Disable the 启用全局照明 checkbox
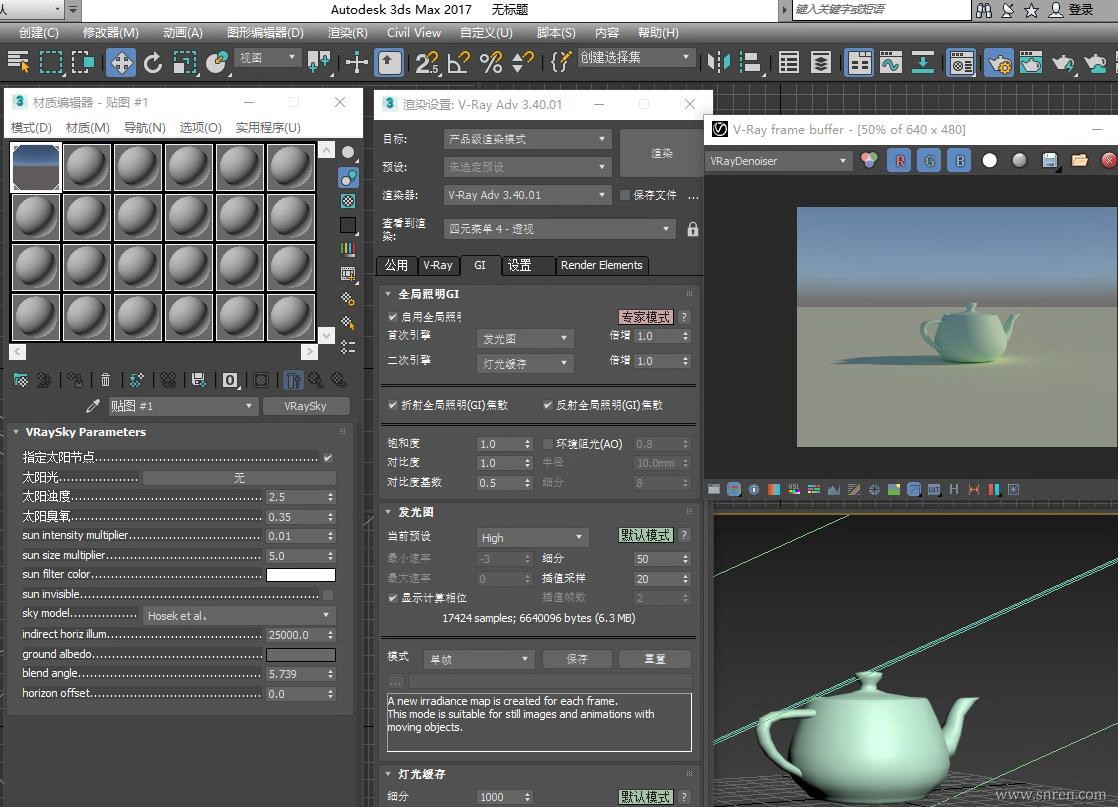Viewport: 1118px width, 807px height. pyautogui.click(x=393, y=317)
